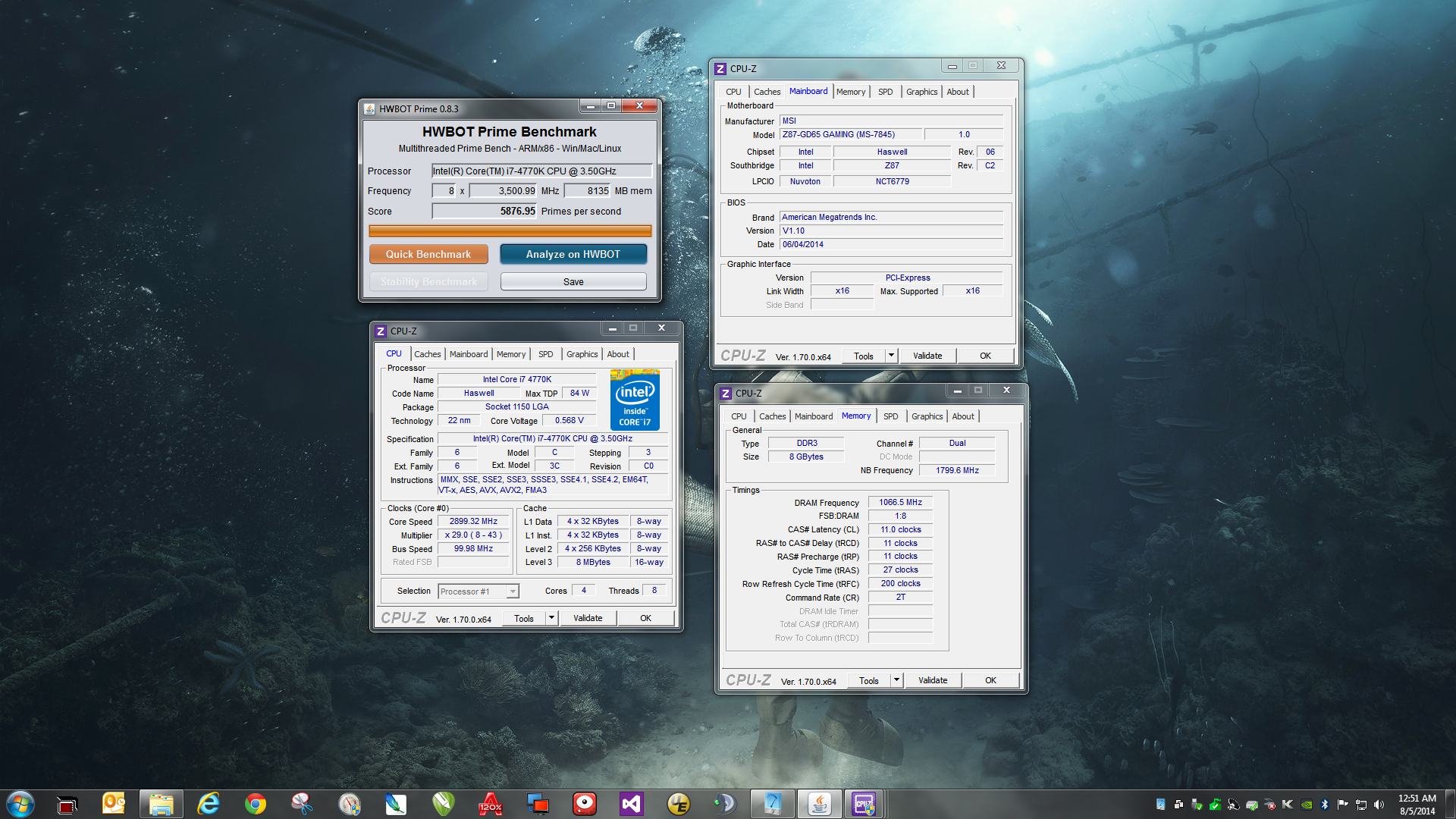The width and height of the screenshot is (1456, 819).
Task: Click the Processor name field in HWBOT
Action: pyautogui.click(x=541, y=171)
